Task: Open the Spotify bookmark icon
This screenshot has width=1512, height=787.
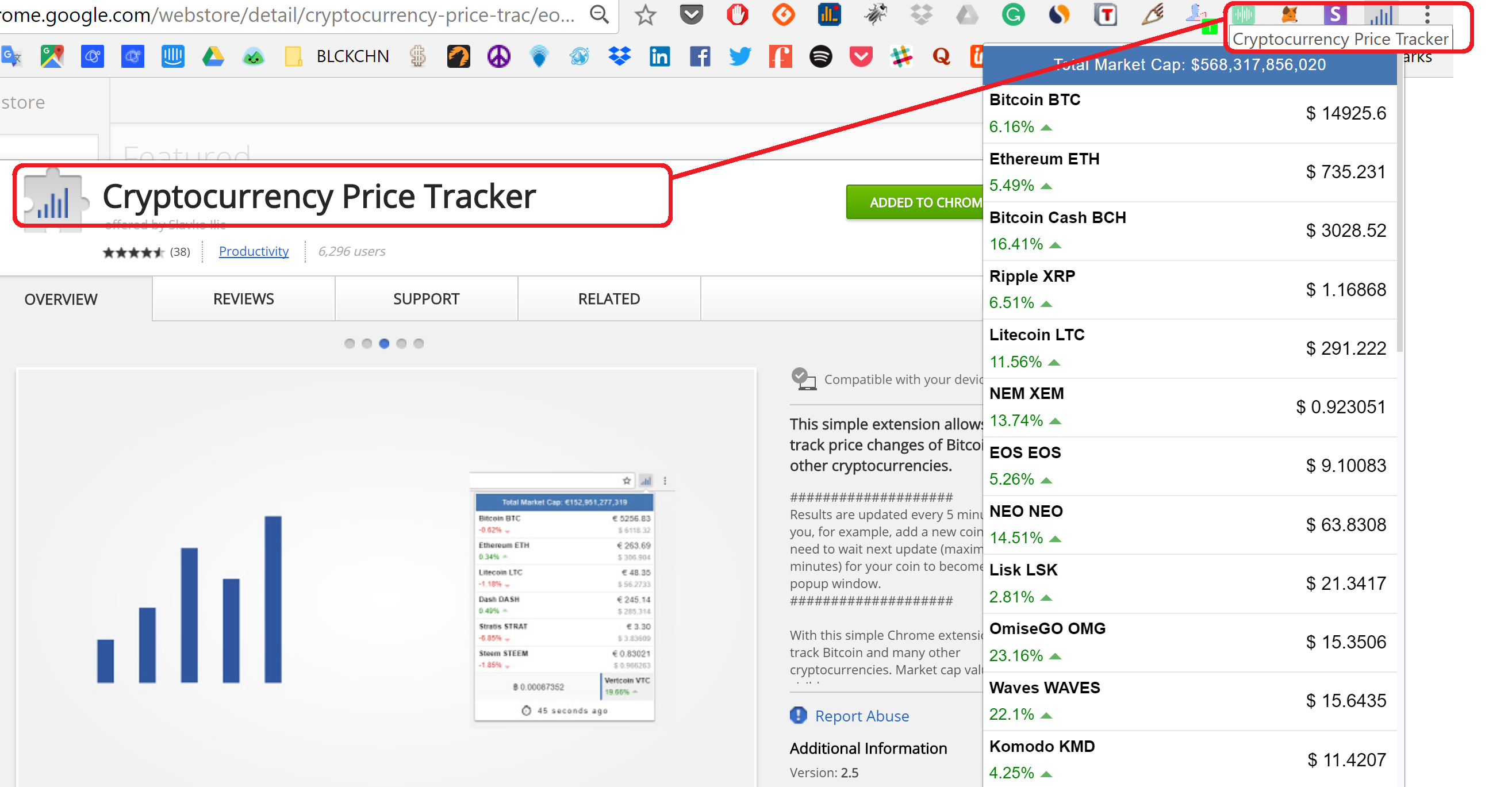Action: click(820, 56)
